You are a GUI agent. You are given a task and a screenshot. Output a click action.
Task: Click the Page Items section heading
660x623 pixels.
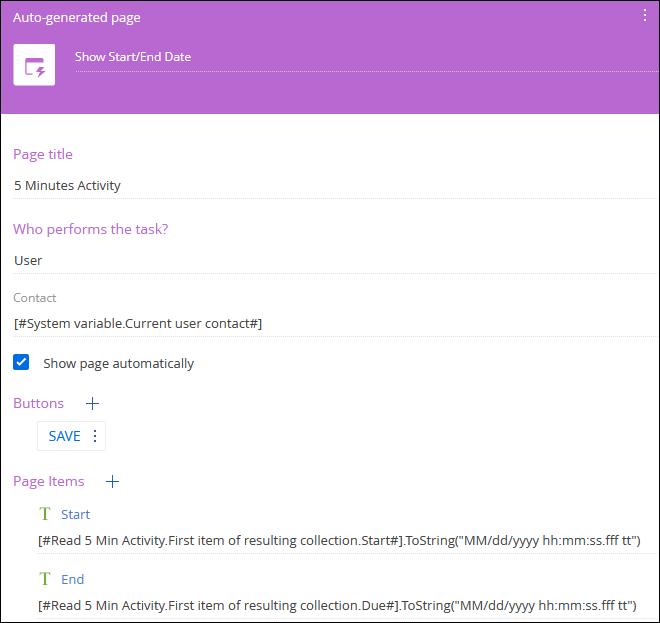pyautogui.click(x=49, y=482)
